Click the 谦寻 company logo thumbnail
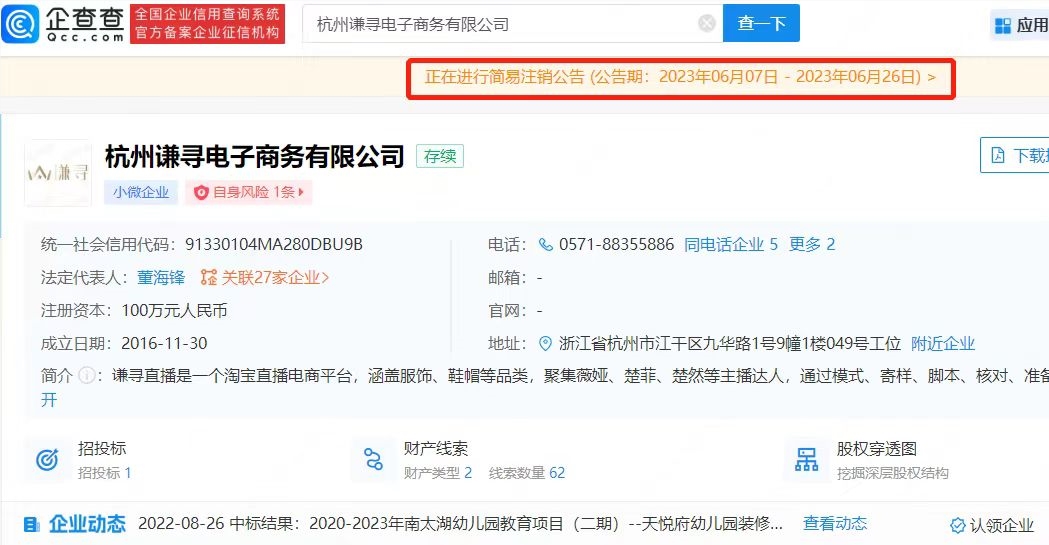The width and height of the screenshot is (1049, 545). [x=58, y=173]
